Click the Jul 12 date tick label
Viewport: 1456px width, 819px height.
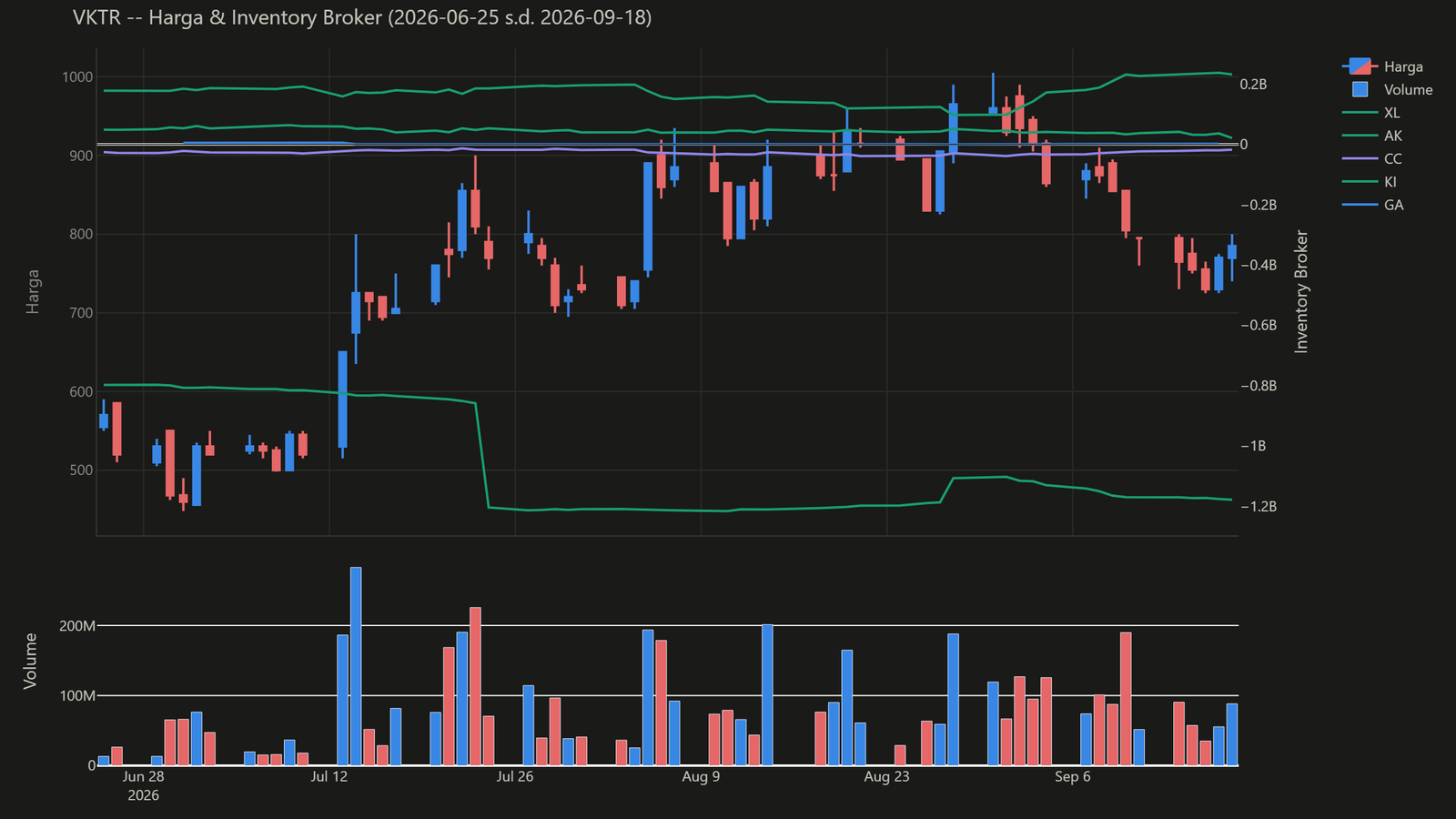point(329,776)
